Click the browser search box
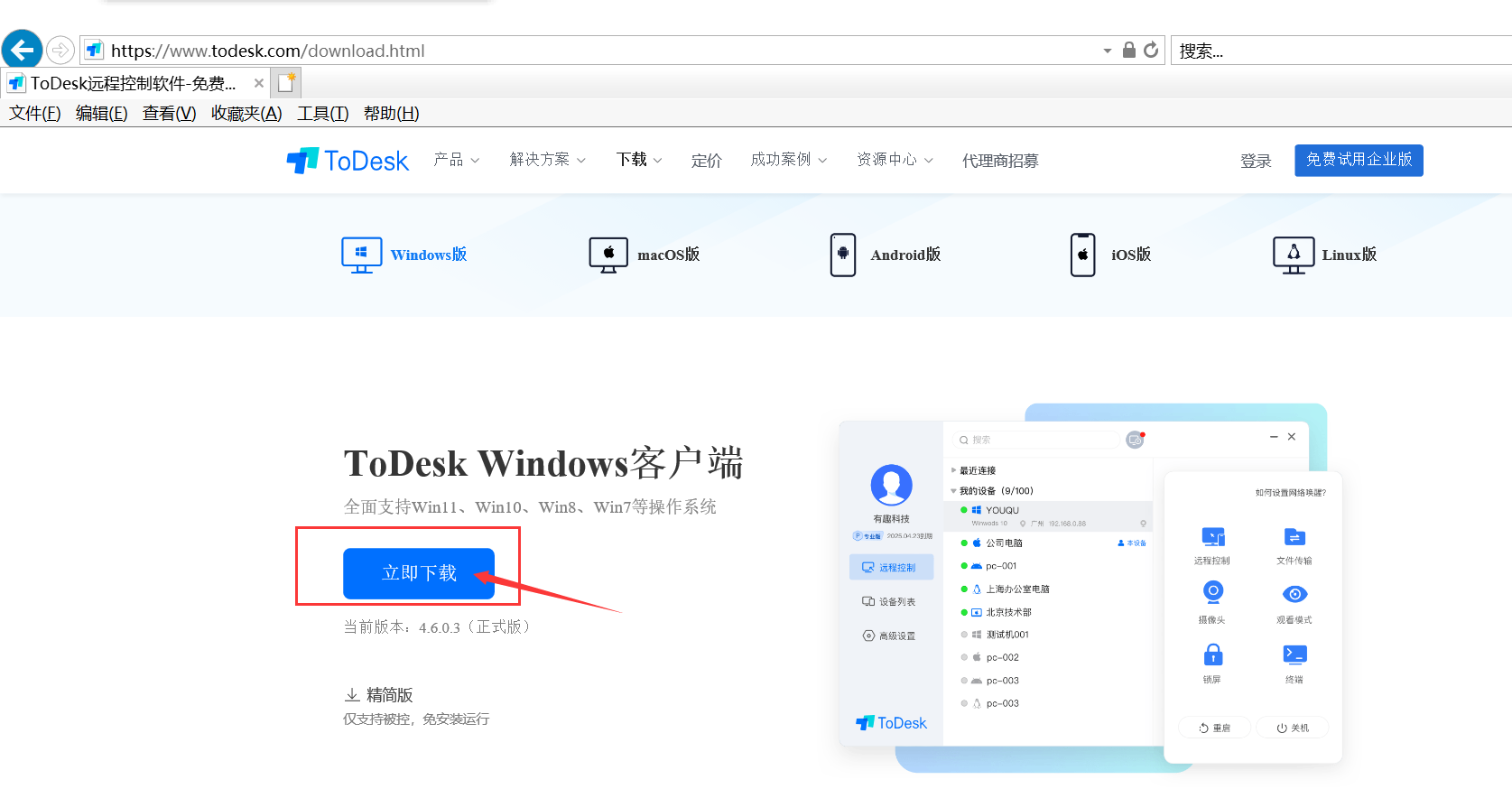This screenshot has height=798, width=1512. click(1341, 51)
